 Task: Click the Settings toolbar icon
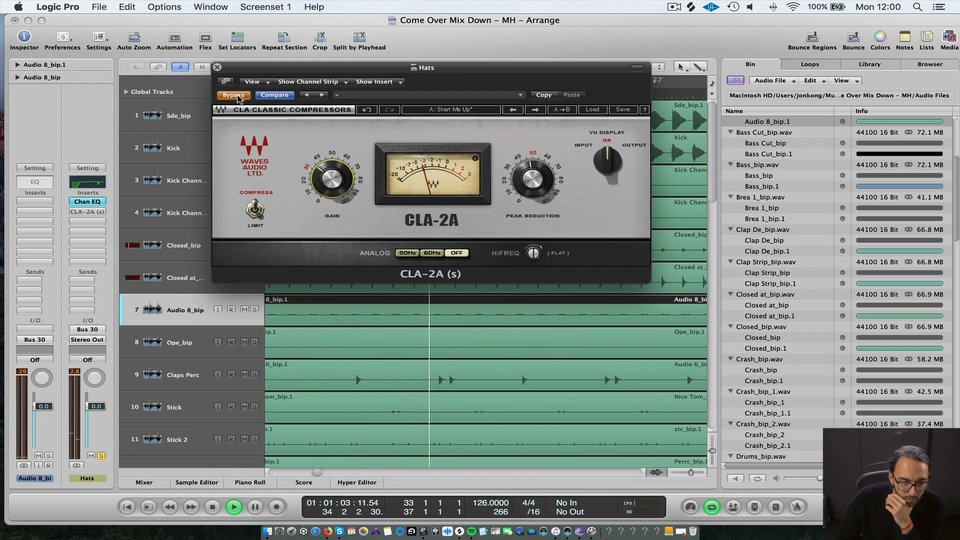(x=99, y=40)
